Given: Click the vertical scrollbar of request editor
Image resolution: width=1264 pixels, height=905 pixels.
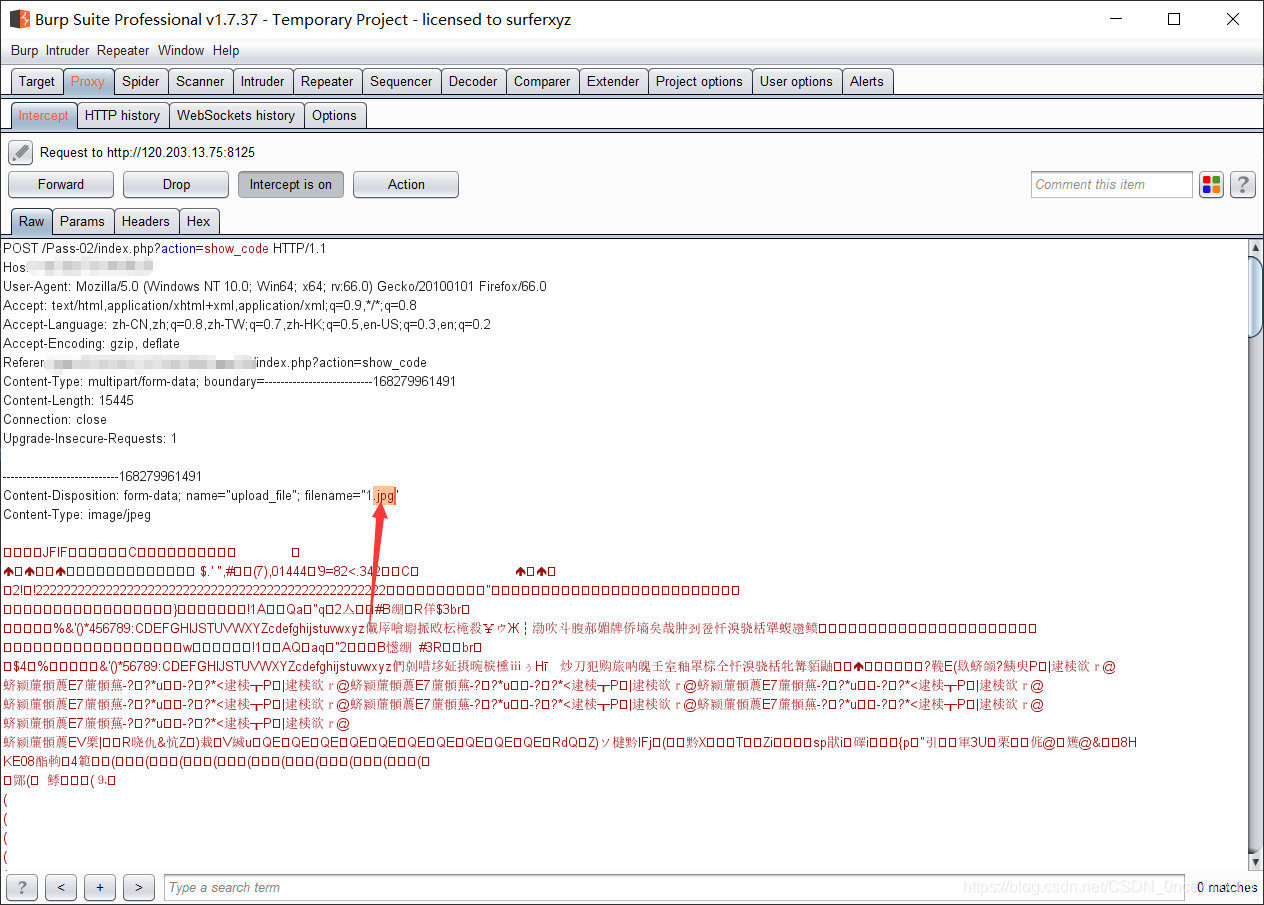Looking at the screenshot, I should 1256,297.
